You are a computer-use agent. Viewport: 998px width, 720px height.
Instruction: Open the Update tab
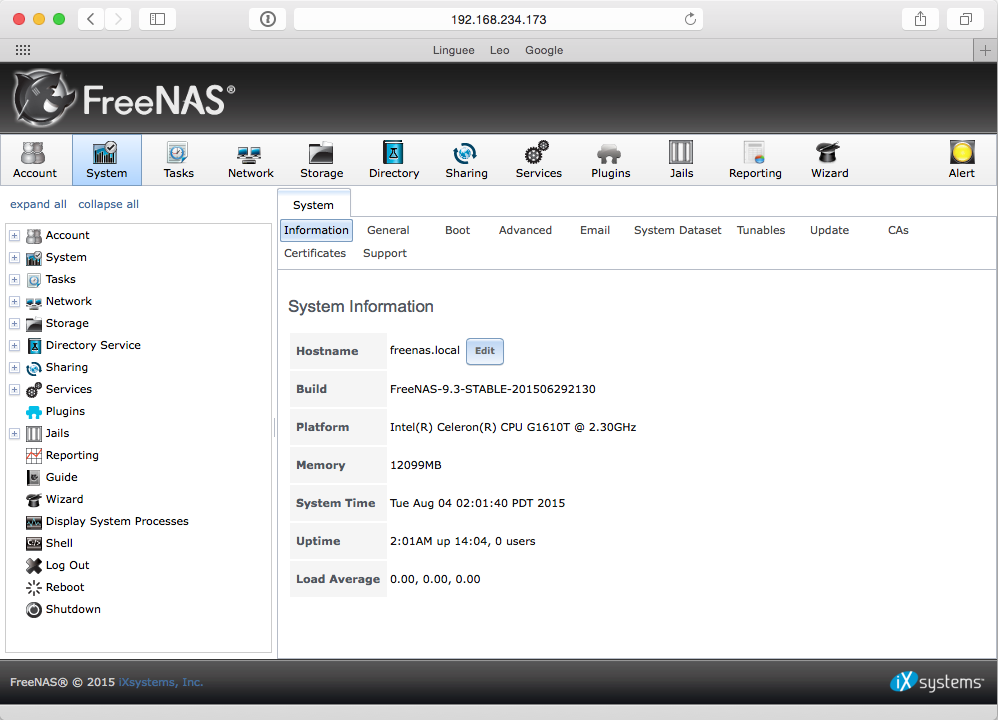(829, 230)
